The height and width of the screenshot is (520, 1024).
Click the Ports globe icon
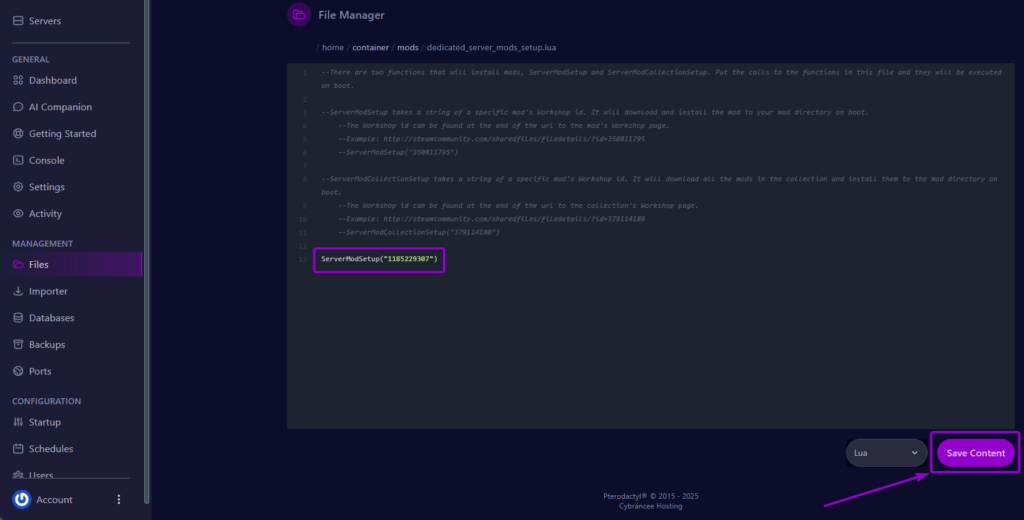tap(18, 371)
